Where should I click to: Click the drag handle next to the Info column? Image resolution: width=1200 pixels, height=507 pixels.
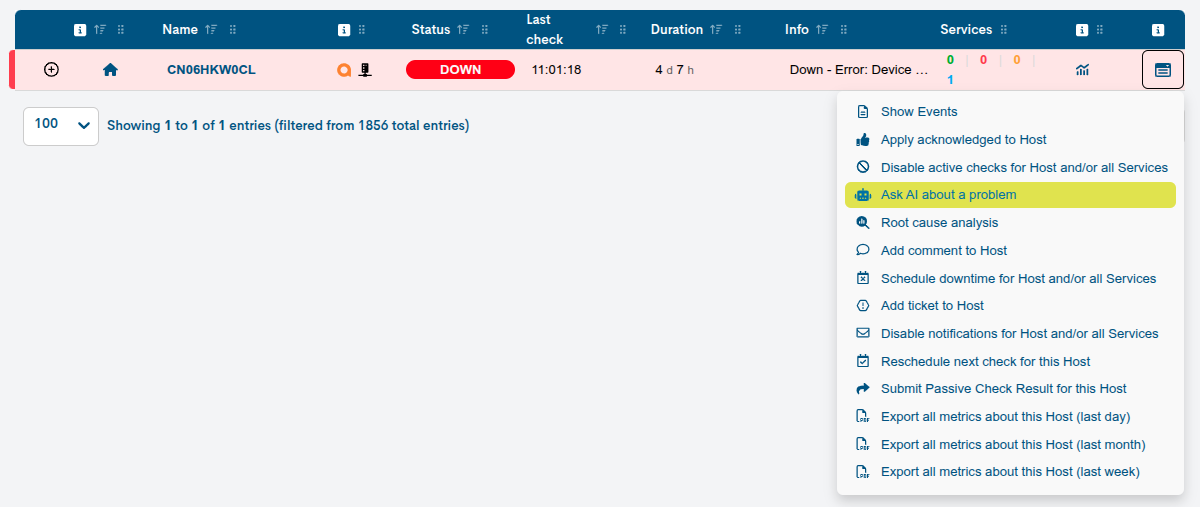(844, 30)
